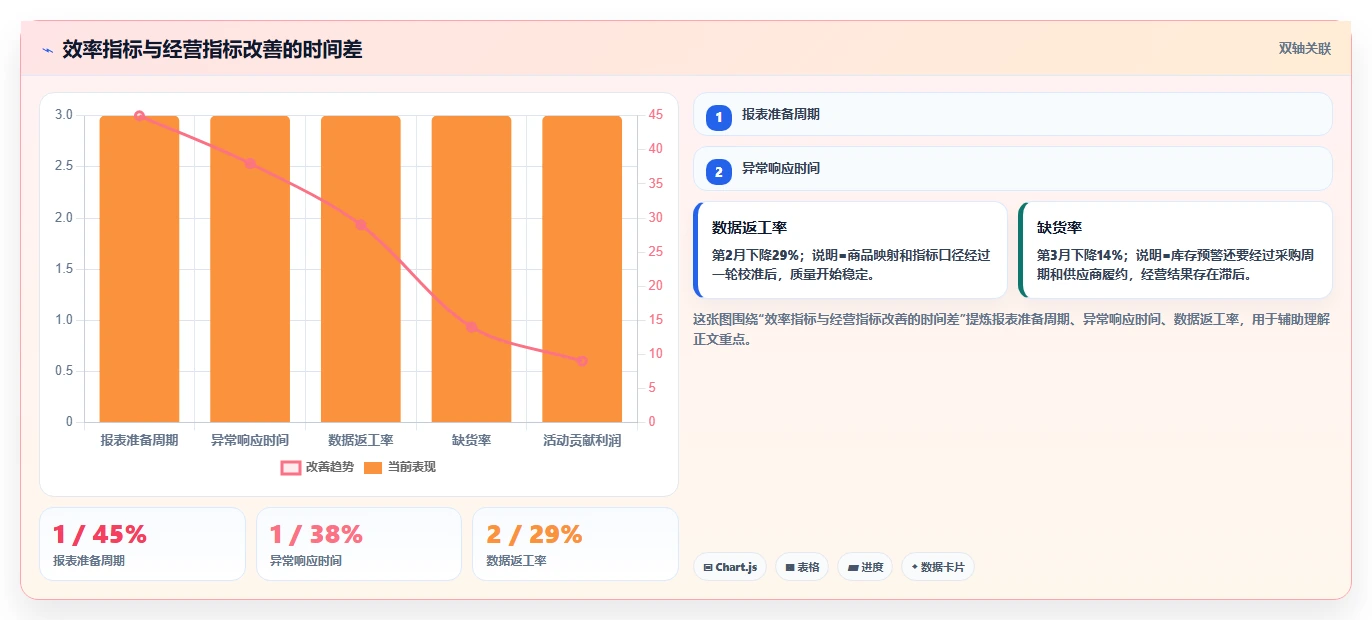
Task: Click the icon in the 进度 tag
Action: [x=853, y=567]
